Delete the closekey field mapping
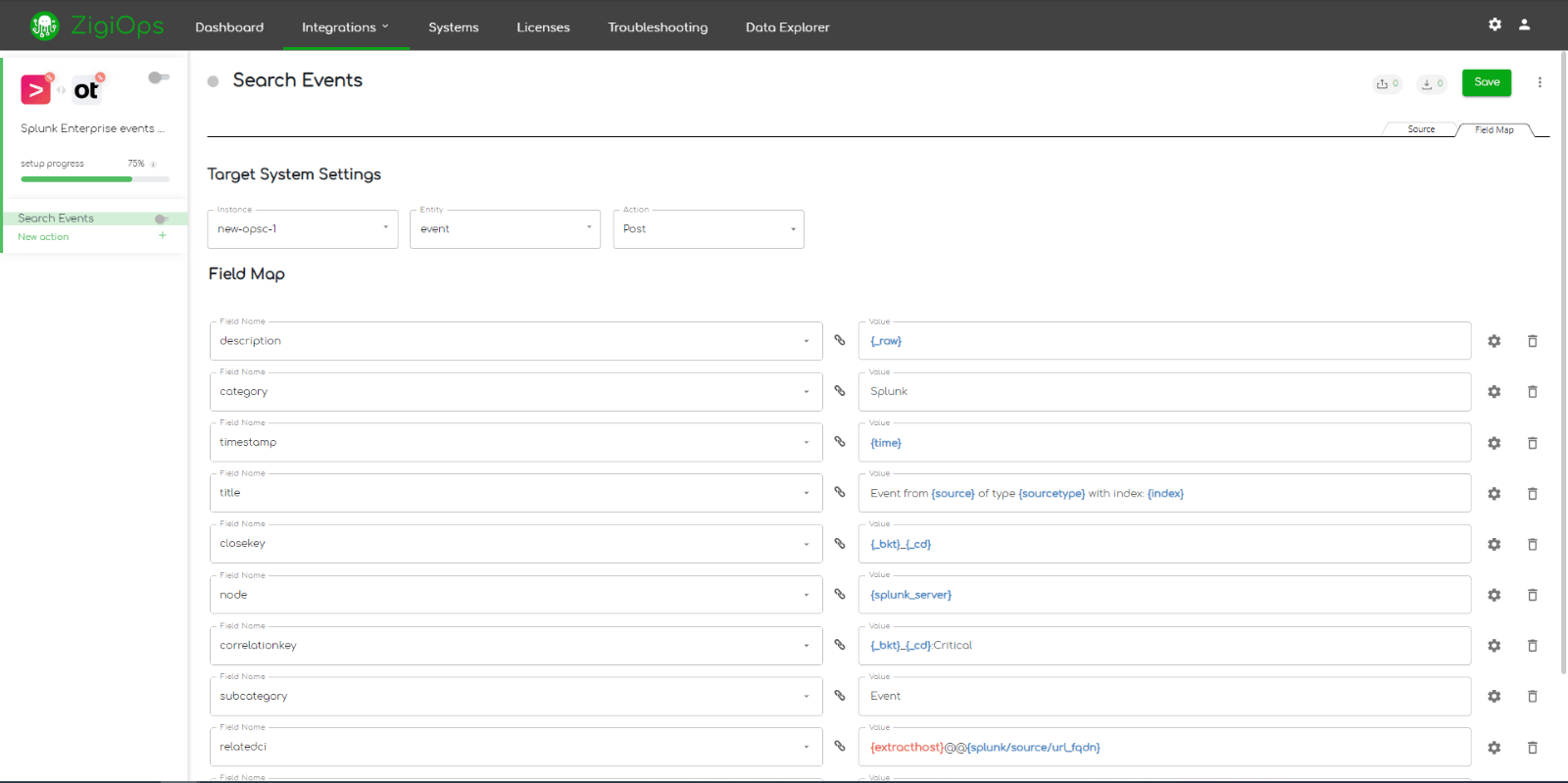Screen dimensions: 1568x783 click(x=1533, y=544)
